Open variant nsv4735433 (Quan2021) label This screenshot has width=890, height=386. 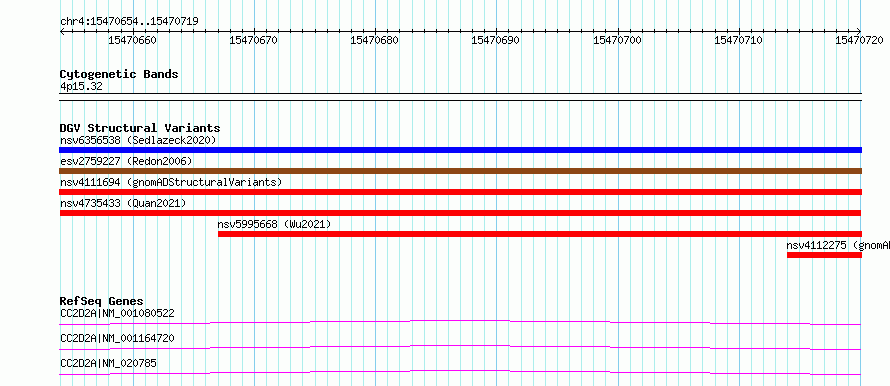[123, 203]
